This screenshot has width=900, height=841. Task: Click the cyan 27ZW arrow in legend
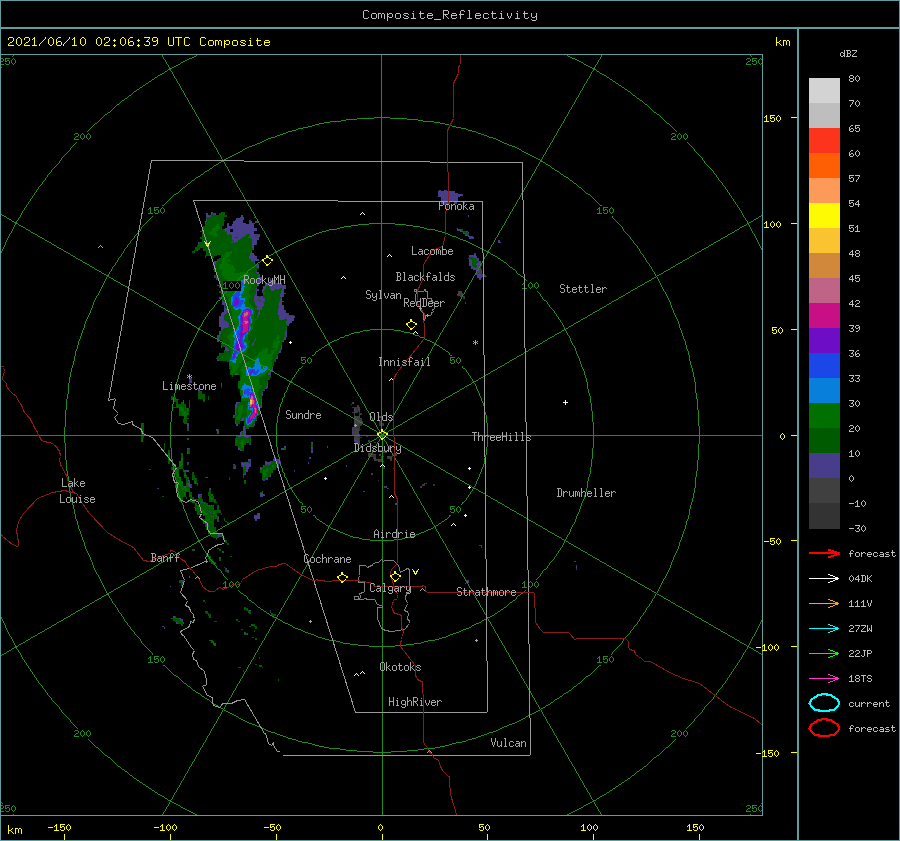[824, 629]
